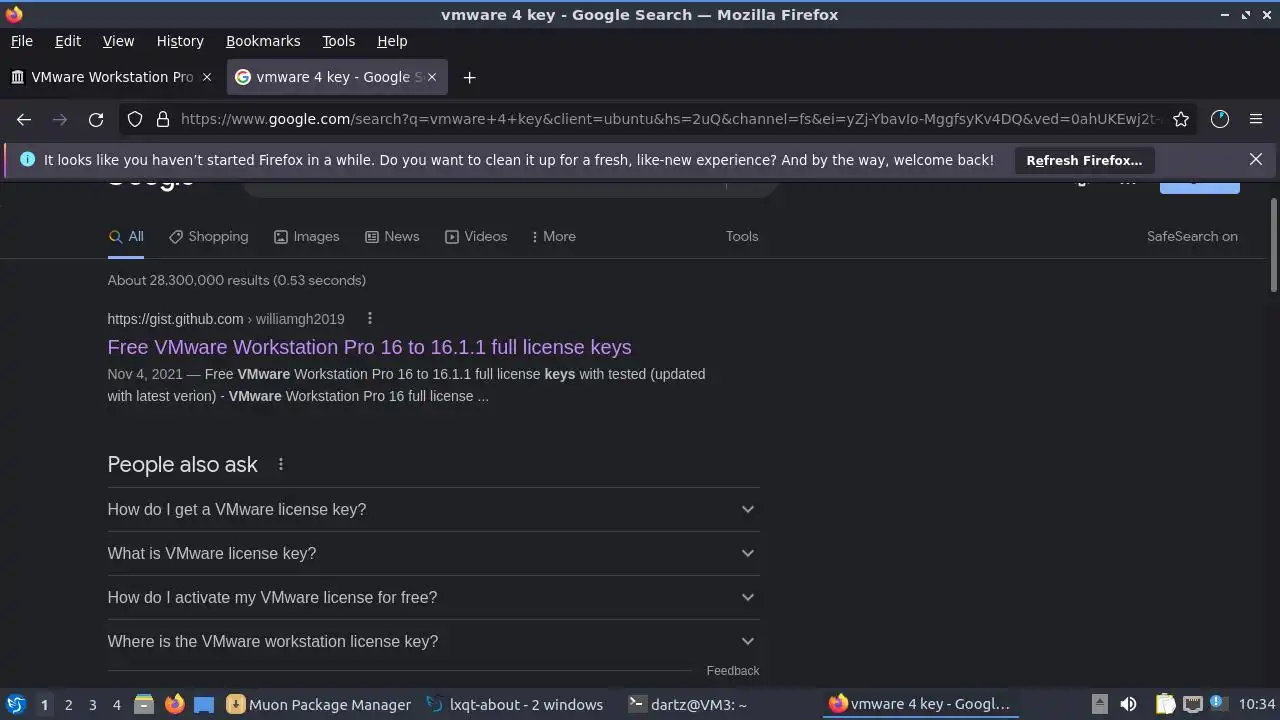
Task: Open the Google search Tools options
Action: 742,237
